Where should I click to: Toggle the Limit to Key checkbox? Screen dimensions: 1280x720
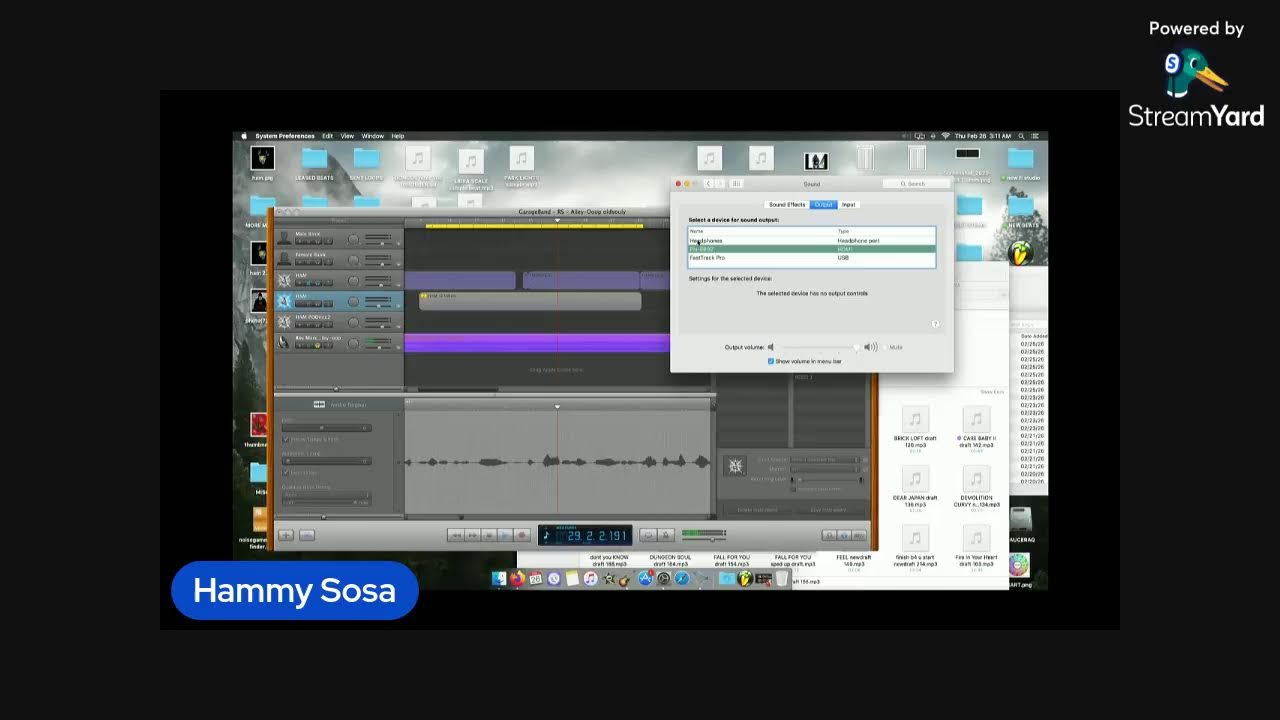285,472
